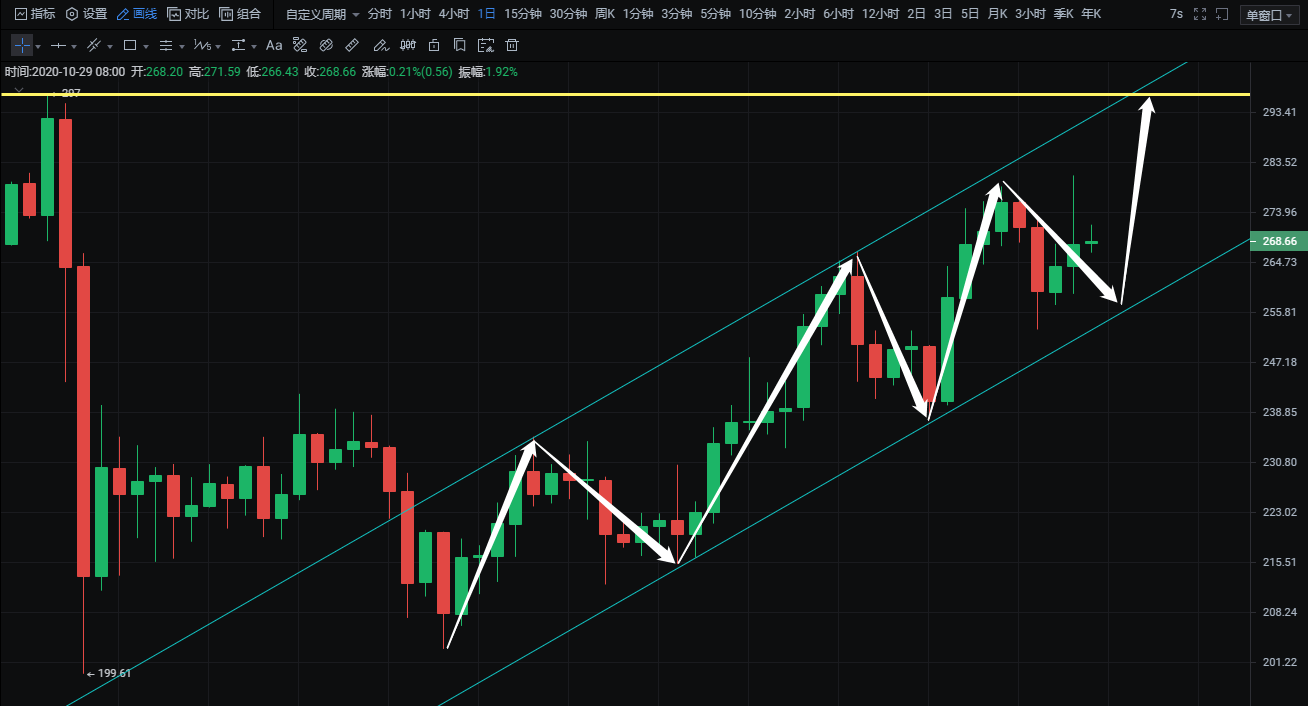Screen dimensions: 1308x706
Task: Select the rectangle shape tool
Action: [129, 46]
